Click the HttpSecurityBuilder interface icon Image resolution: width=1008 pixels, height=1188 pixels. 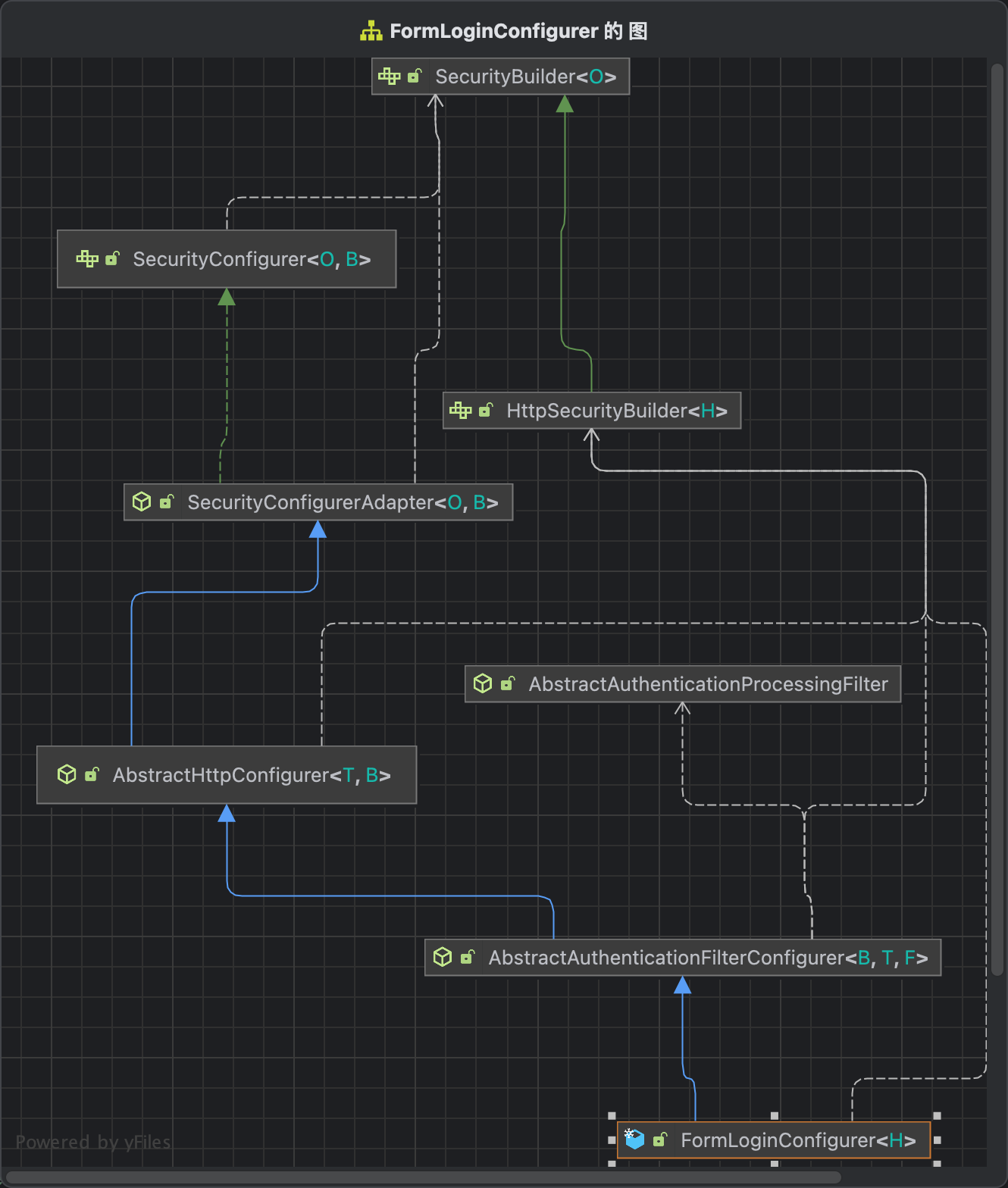coord(460,411)
